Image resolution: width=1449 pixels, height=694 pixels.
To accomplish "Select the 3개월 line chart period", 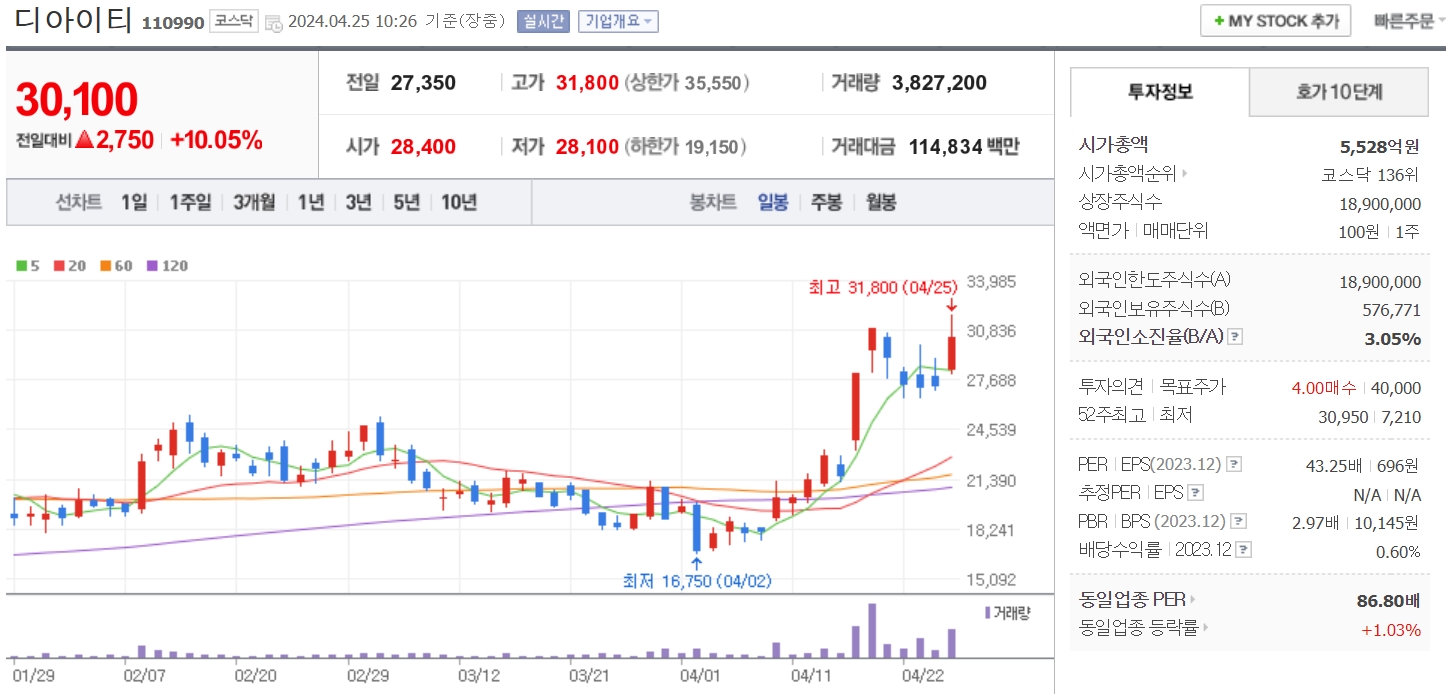I will [254, 202].
